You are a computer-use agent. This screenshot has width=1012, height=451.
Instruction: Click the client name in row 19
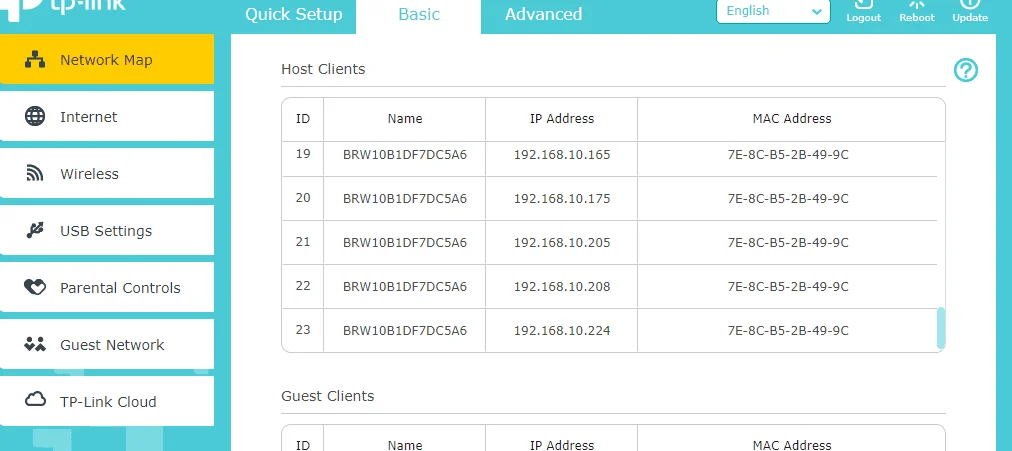(405, 155)
